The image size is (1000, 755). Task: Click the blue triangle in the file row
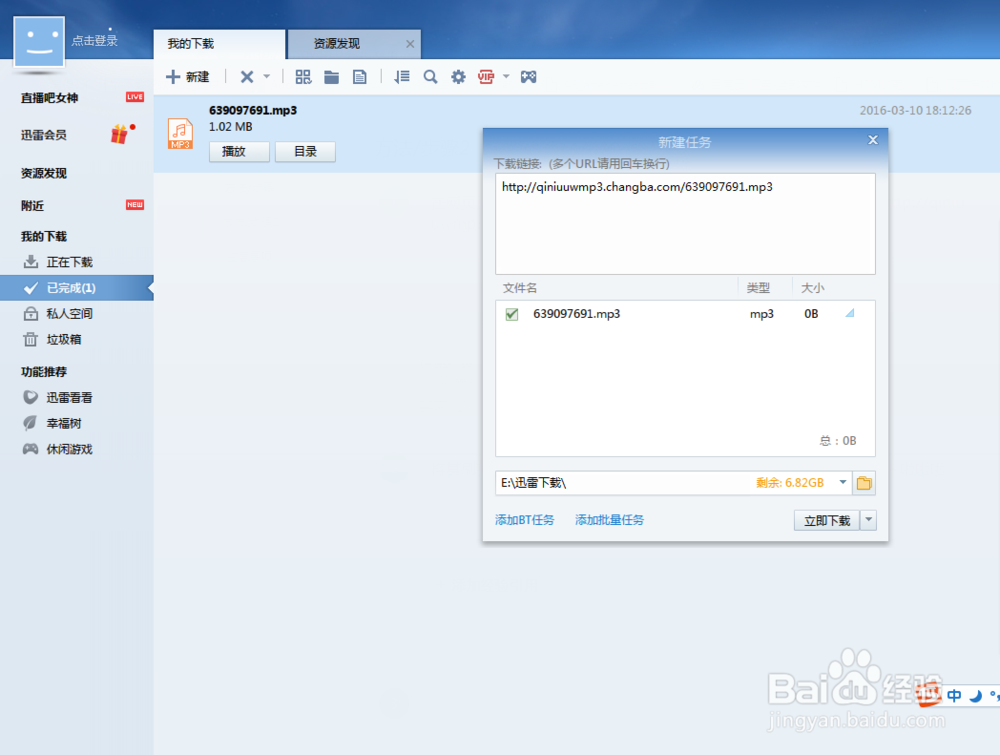tap(850, 313)
